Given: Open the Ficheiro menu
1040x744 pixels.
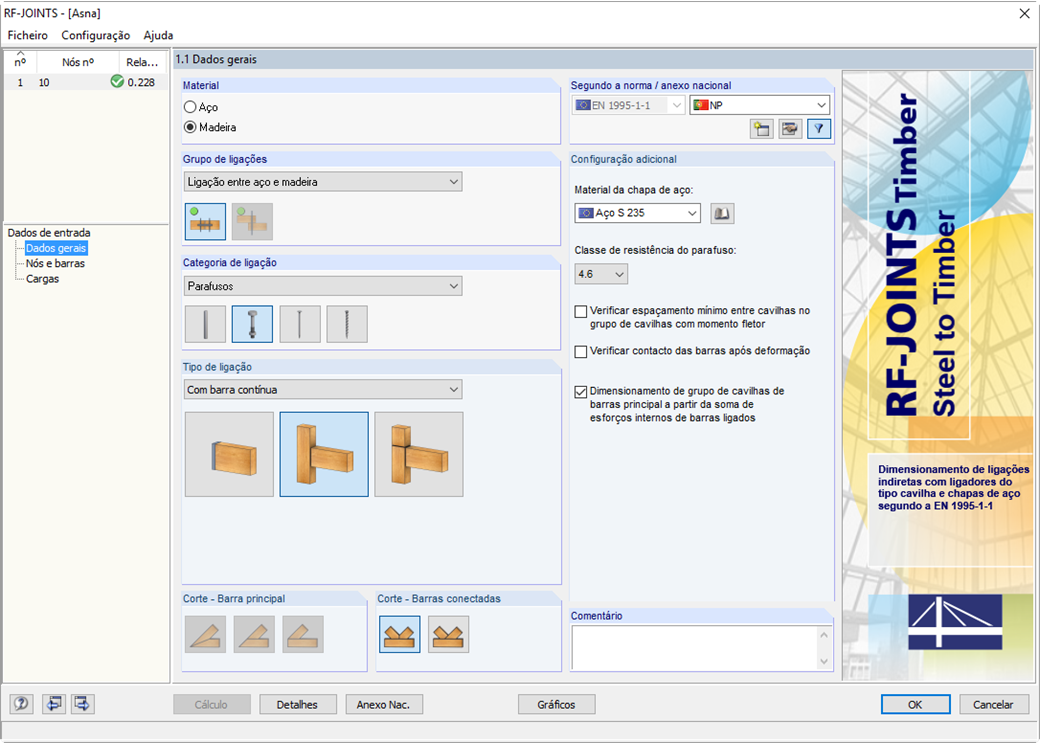Looking at the screenshot, I should tap(28, 35).
